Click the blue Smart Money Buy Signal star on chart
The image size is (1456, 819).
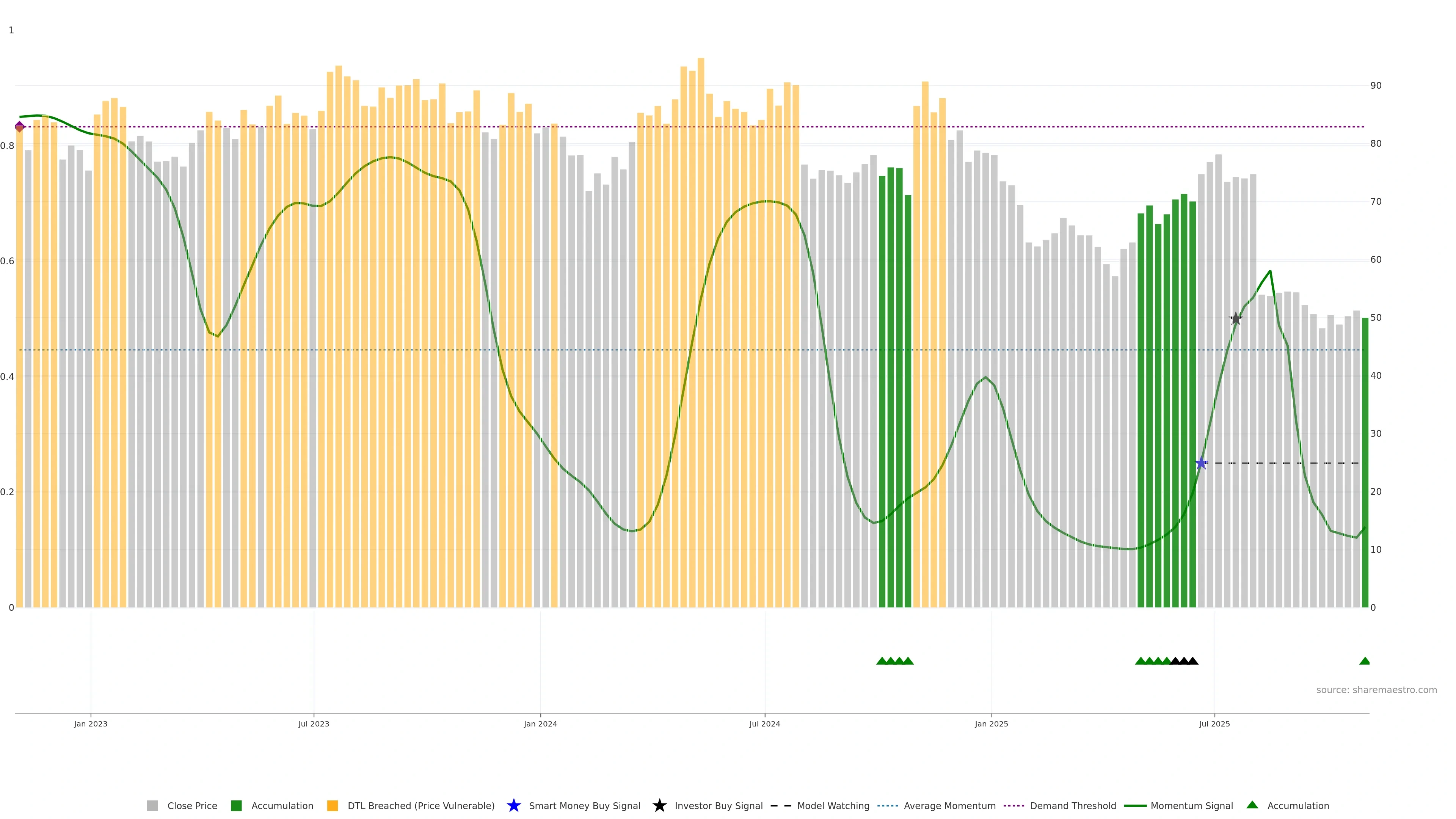1201,463
